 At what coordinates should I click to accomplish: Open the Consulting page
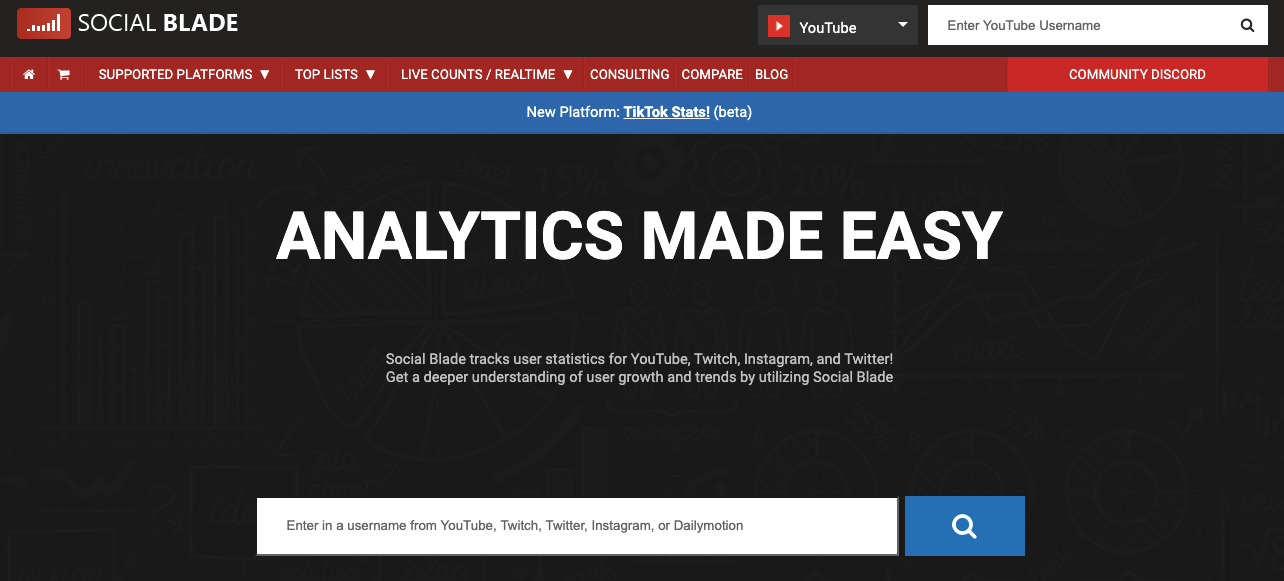tap(629, 74)
